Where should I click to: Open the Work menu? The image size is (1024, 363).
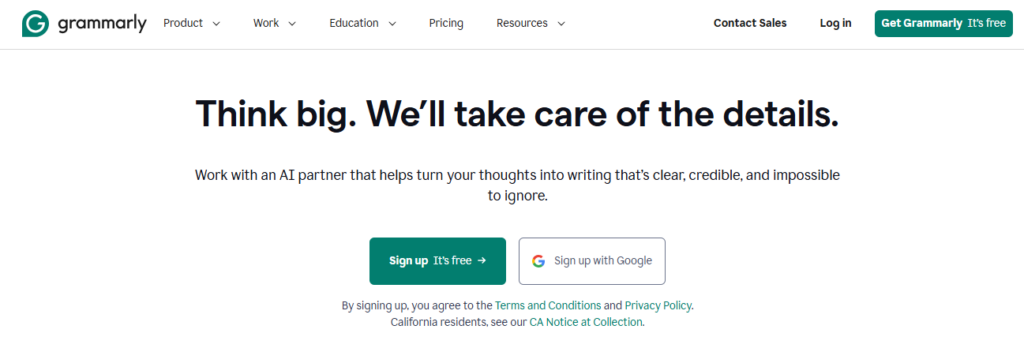pyautogui.click(x=274, y=24)
